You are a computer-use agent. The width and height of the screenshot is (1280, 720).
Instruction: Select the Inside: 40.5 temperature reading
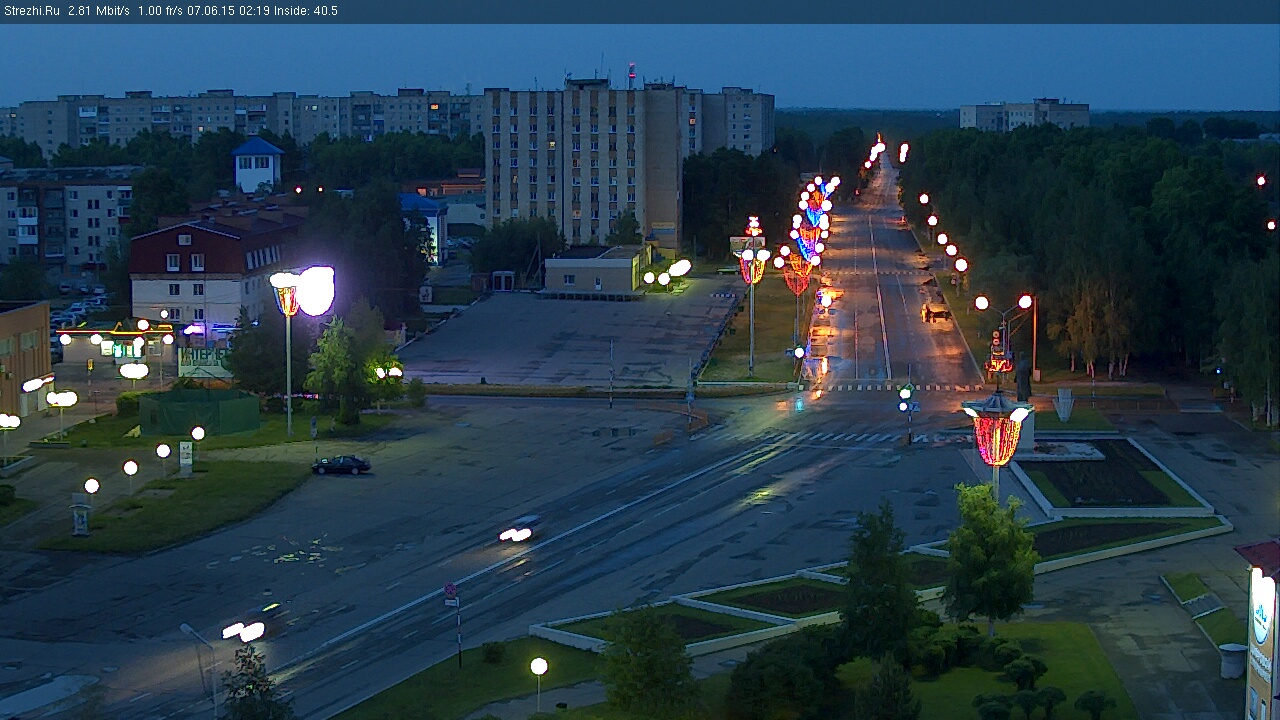[306, 11]
